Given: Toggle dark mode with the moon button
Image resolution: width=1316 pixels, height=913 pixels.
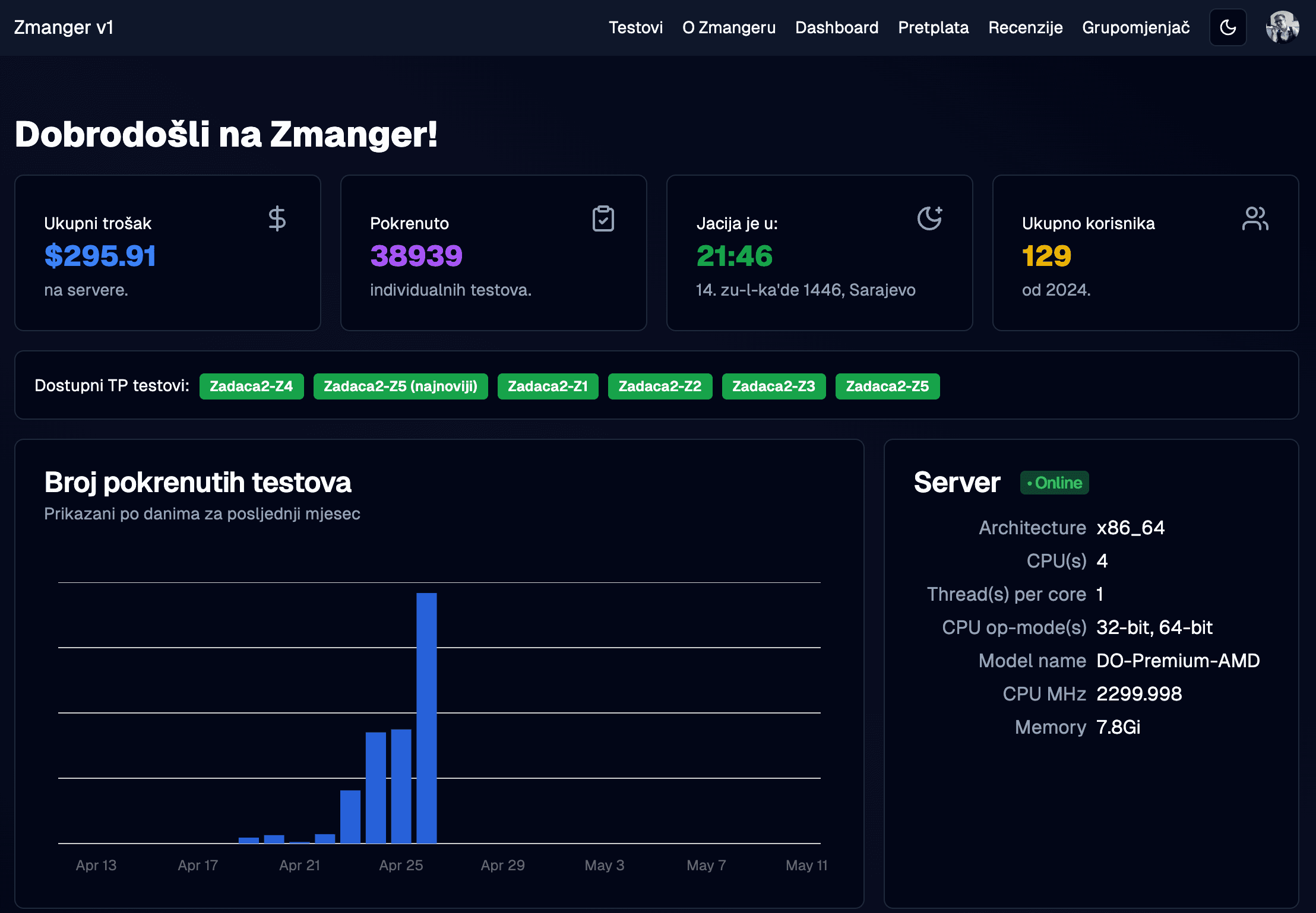Looking at the screenshot, I should 1228,27.
